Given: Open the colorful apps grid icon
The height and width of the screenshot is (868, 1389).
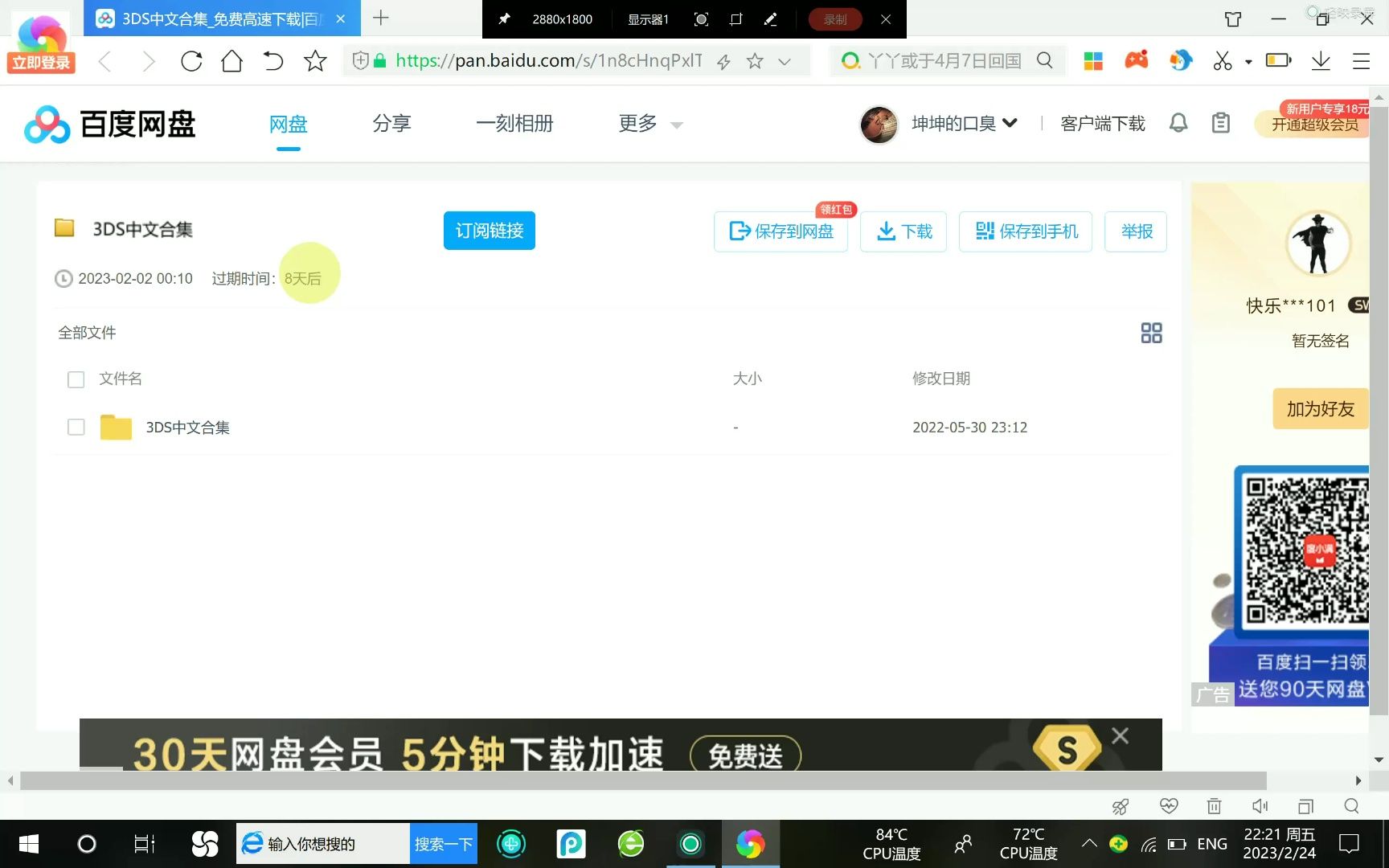Looking at the screenshot, I should (1093, 60).
